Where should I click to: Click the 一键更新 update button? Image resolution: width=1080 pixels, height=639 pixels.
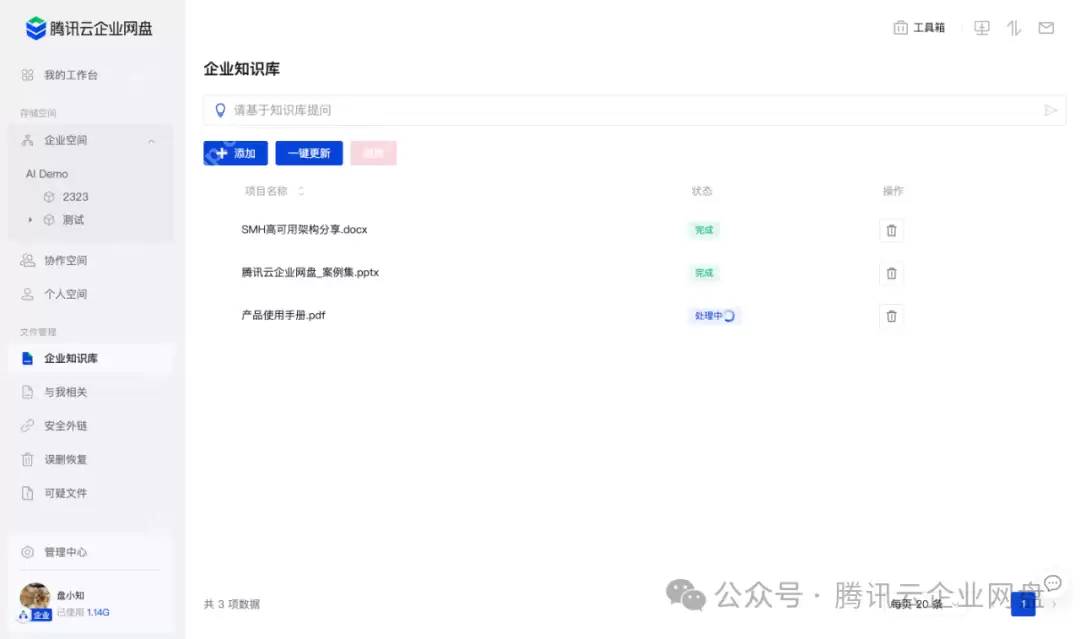pyautogui.click(x=309, y=153)
